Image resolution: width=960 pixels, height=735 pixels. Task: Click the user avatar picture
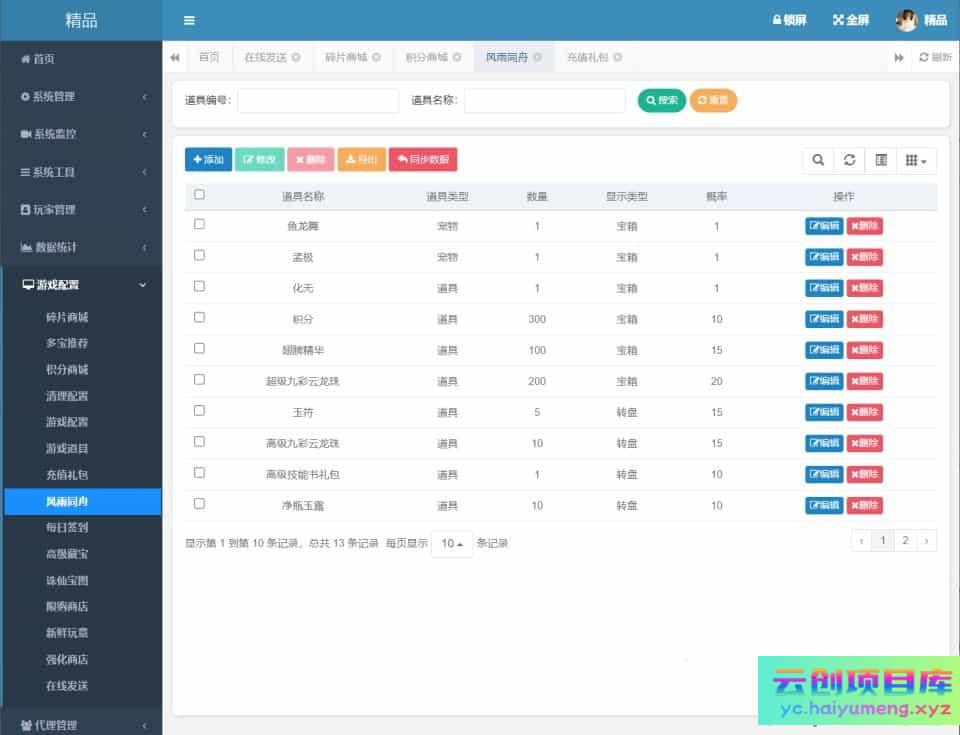tap(906, 20)
